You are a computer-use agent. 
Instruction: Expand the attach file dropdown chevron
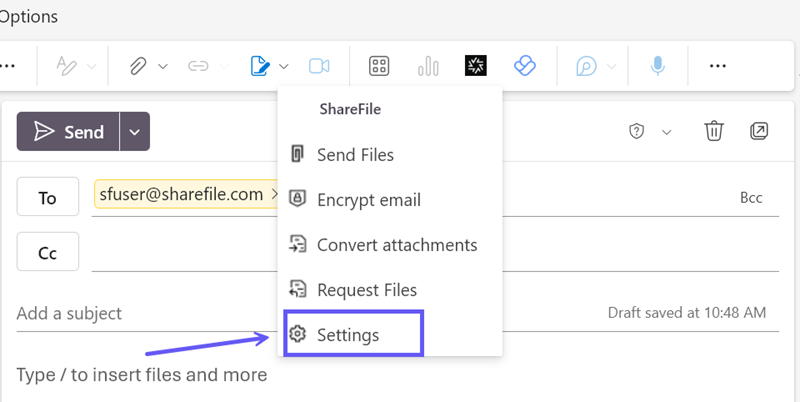click(163, 66)
